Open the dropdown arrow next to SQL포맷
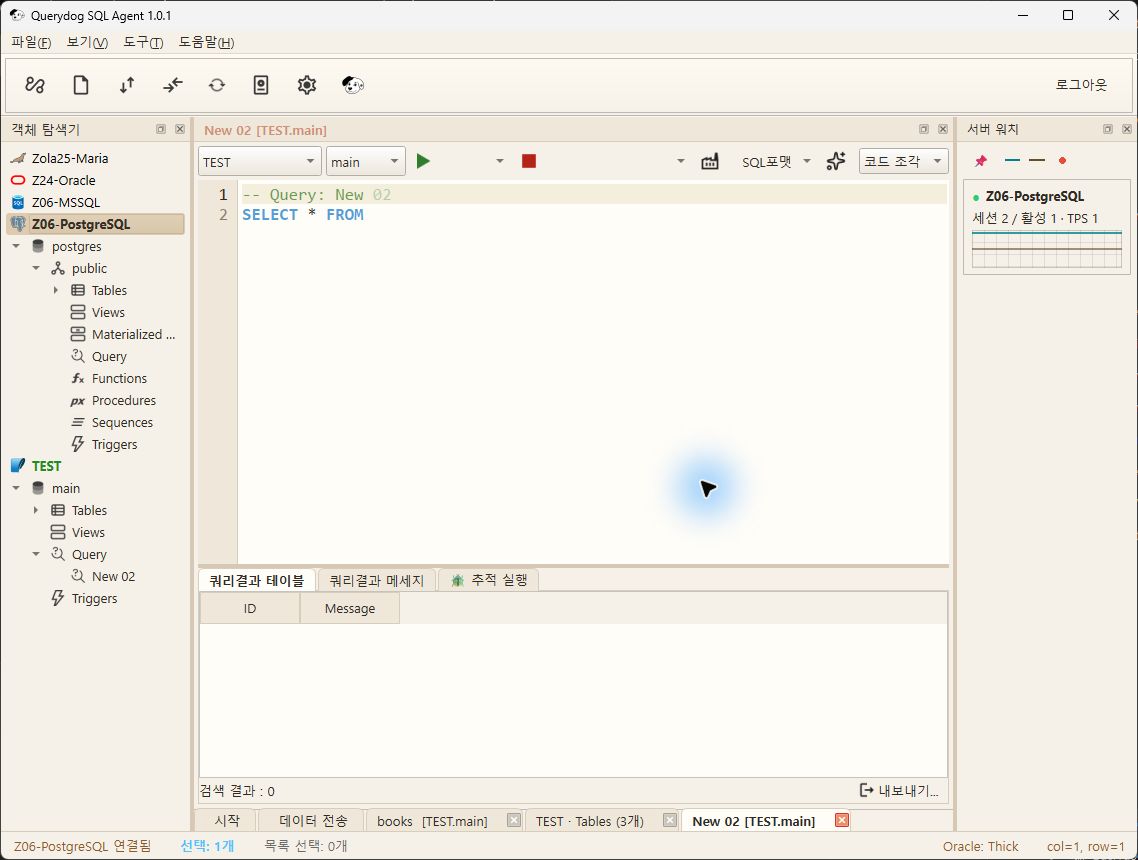1138x860 pixels. [807, 161]
